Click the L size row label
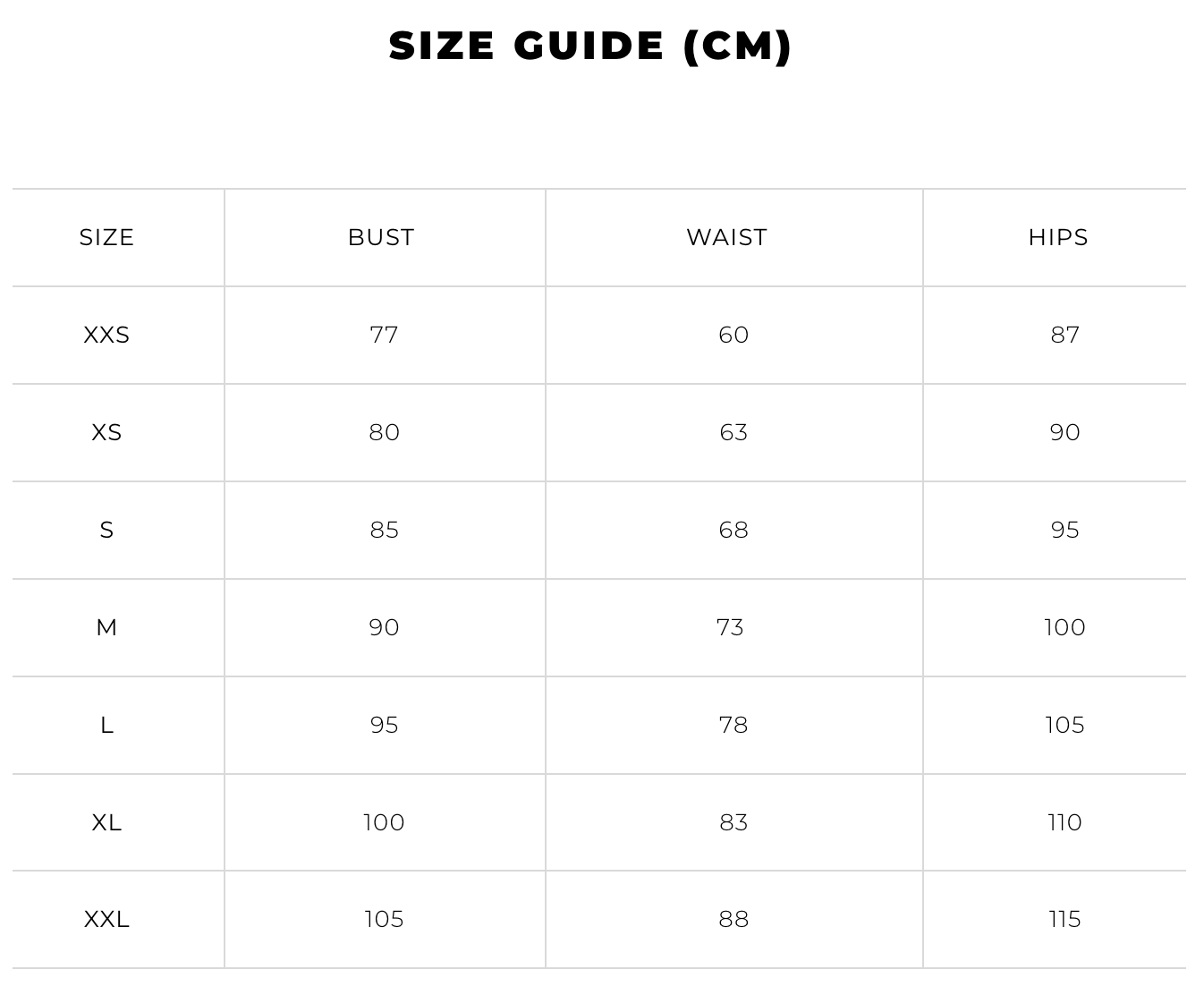1204x995 pixels. [x=106, y=725]
